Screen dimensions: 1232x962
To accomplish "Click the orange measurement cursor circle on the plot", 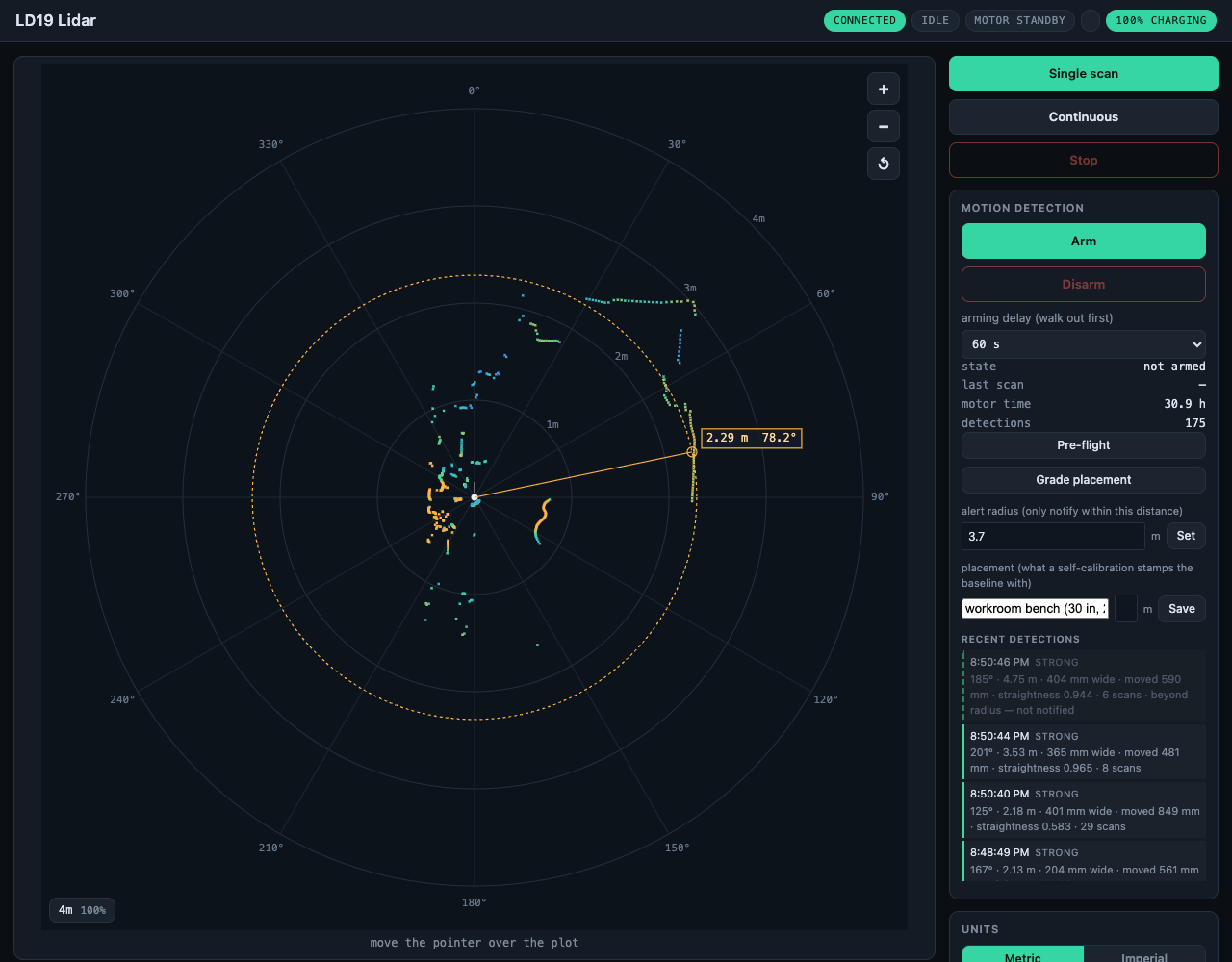I will tap(691, 452).
